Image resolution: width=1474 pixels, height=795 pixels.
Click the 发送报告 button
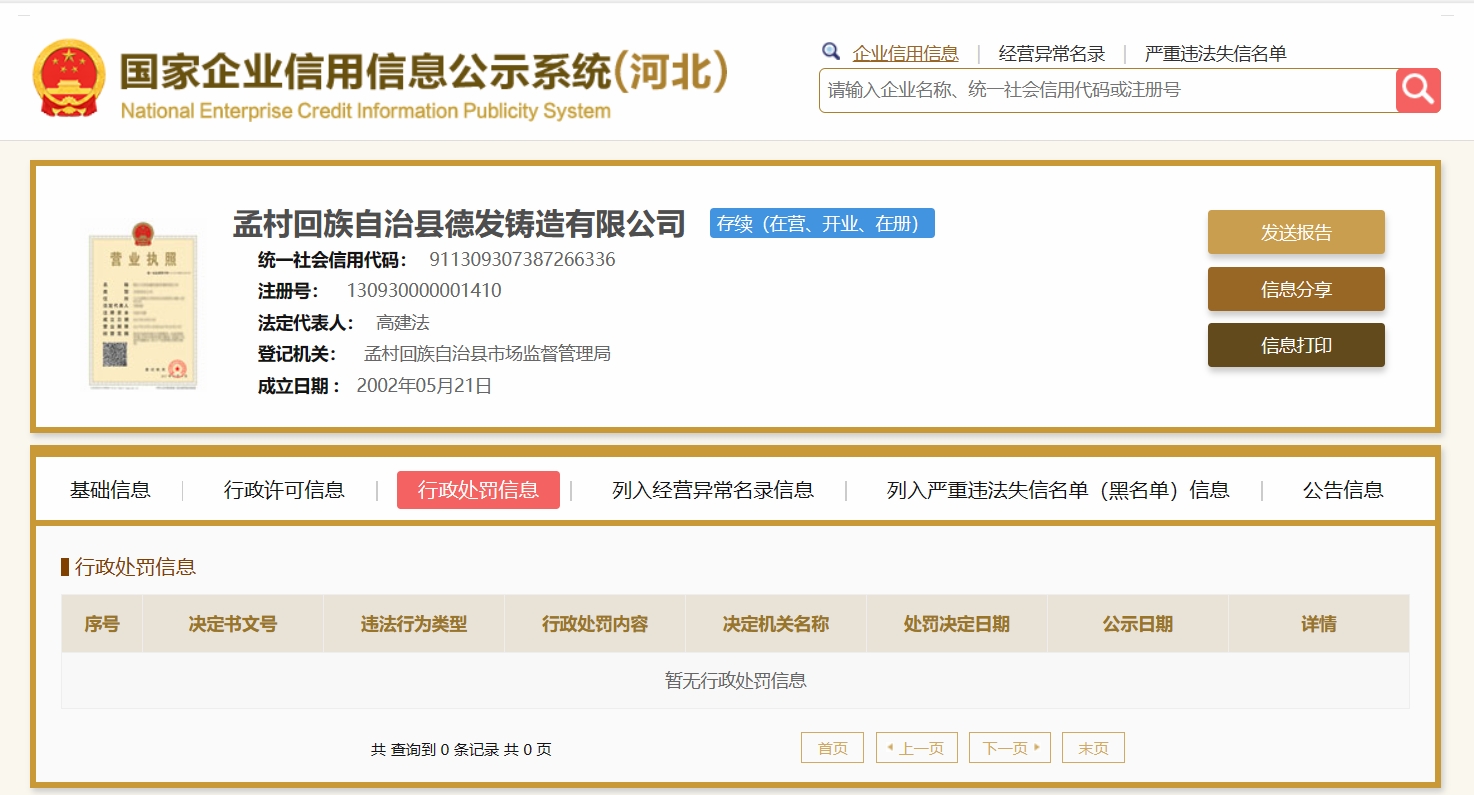pyautogui.click(x=1296, y=232)
